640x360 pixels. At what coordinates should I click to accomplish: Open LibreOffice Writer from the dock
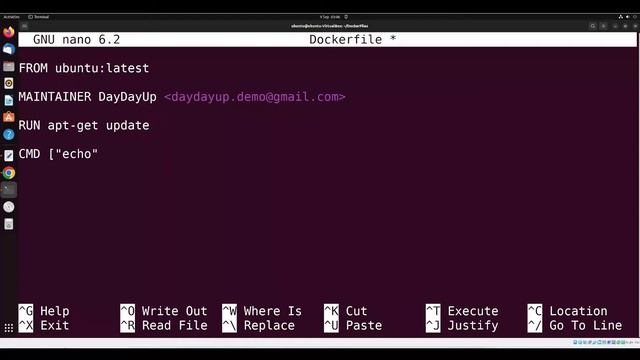click(x=9, y=100)
